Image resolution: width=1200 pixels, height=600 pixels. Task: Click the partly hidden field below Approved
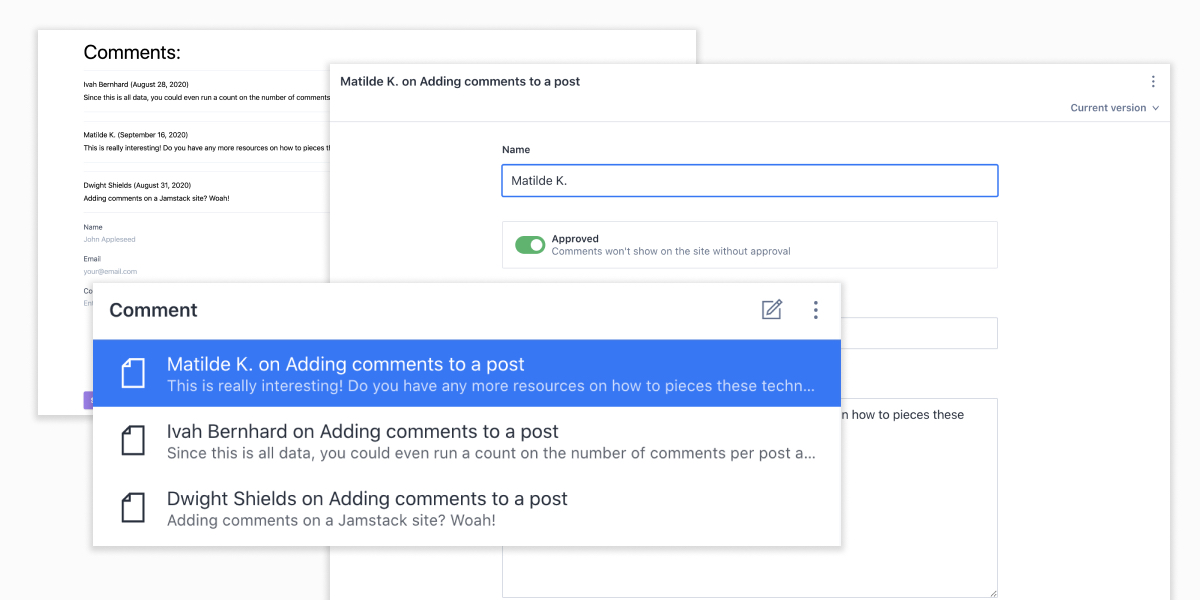click(918, 333)
